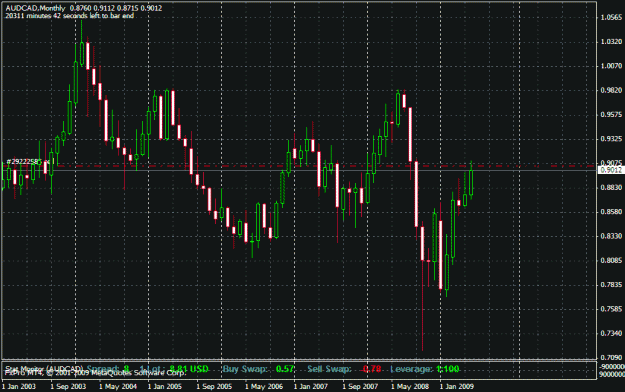Click the 0.8330 price scale label
This screenshot has height=392, width=625.
[611, 236]
